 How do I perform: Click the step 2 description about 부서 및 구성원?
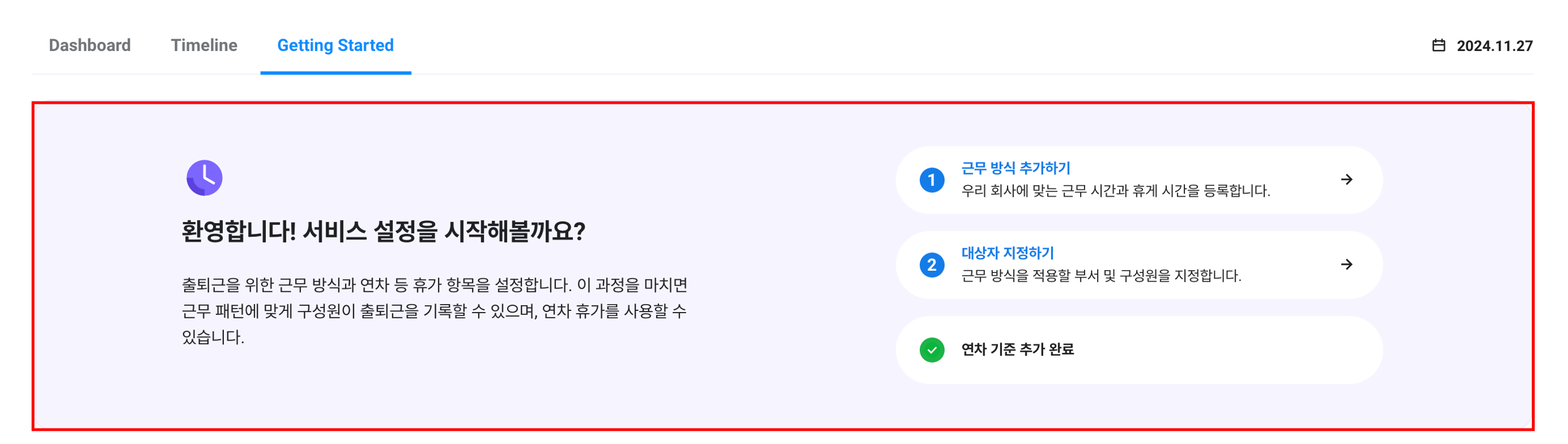[x=1101, y=276]
